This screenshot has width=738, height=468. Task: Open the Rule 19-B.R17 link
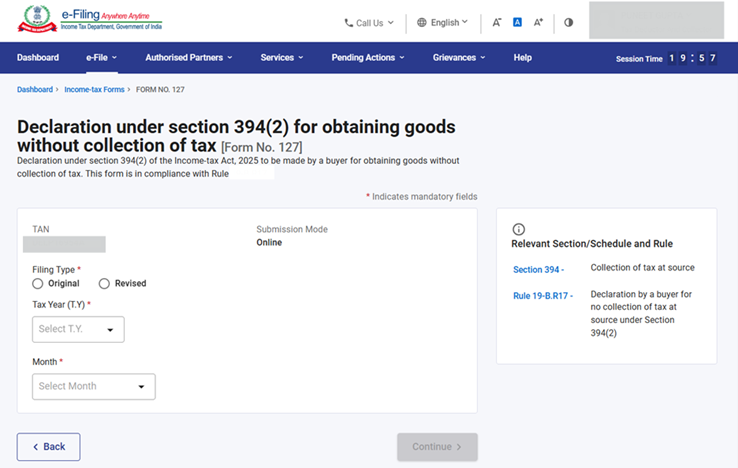pos(543,296)
